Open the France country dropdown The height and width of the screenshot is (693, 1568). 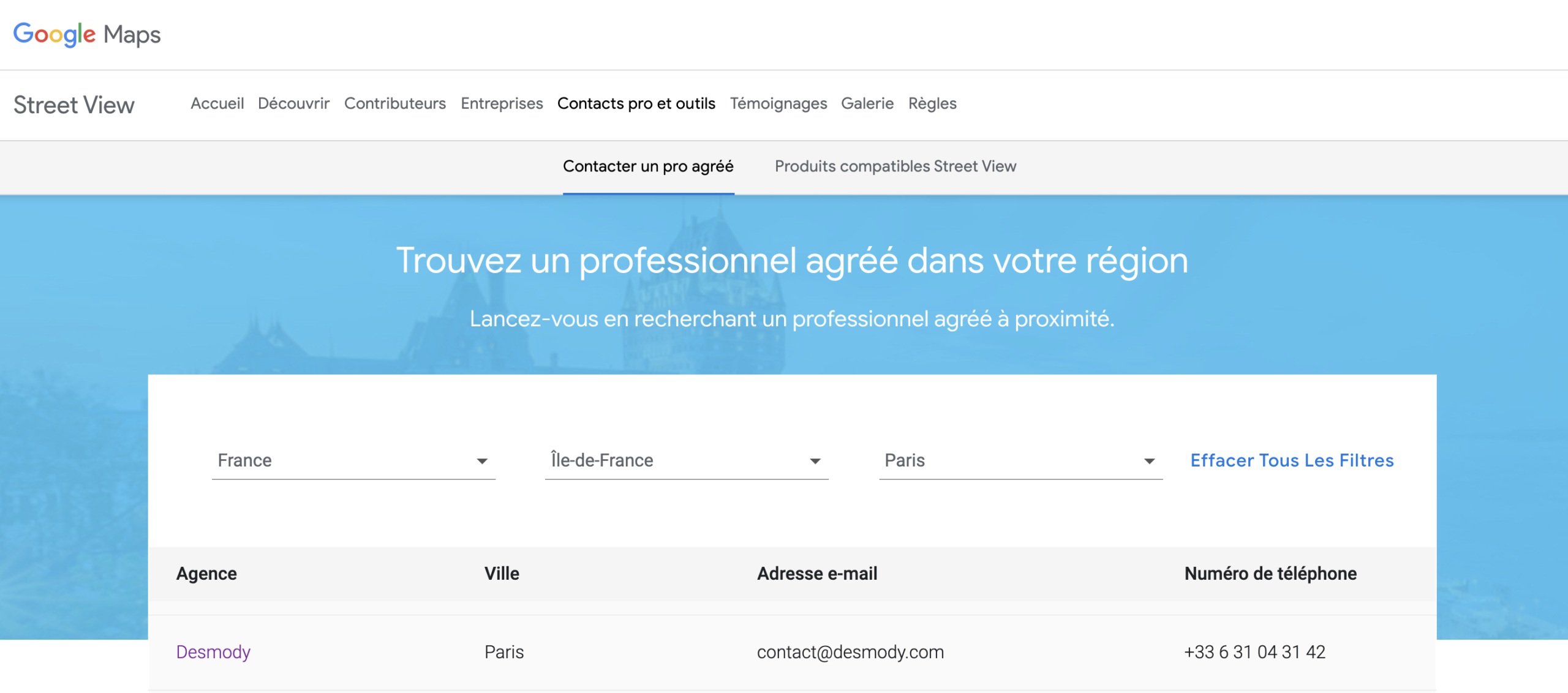click(353, 460)
